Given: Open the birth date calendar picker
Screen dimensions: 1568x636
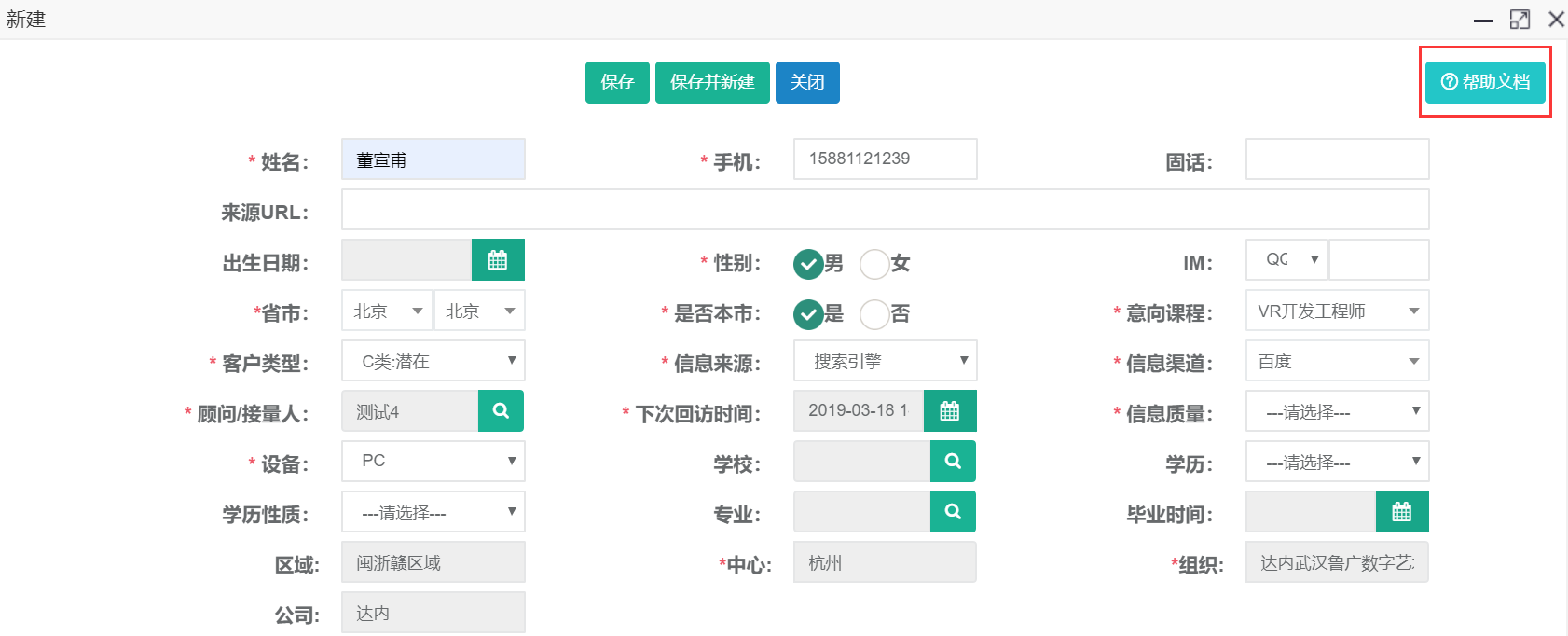Looking at the screenshot, I should (x=498, y=260).
